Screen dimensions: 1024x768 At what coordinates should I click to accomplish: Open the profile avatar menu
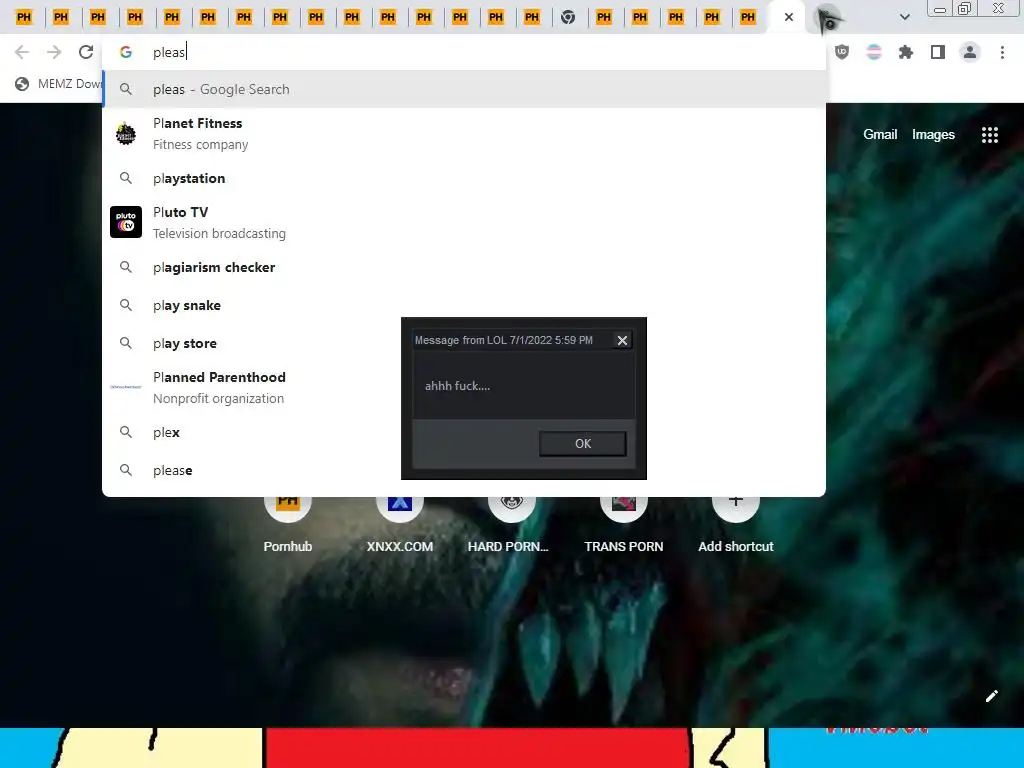coord(970,52)
